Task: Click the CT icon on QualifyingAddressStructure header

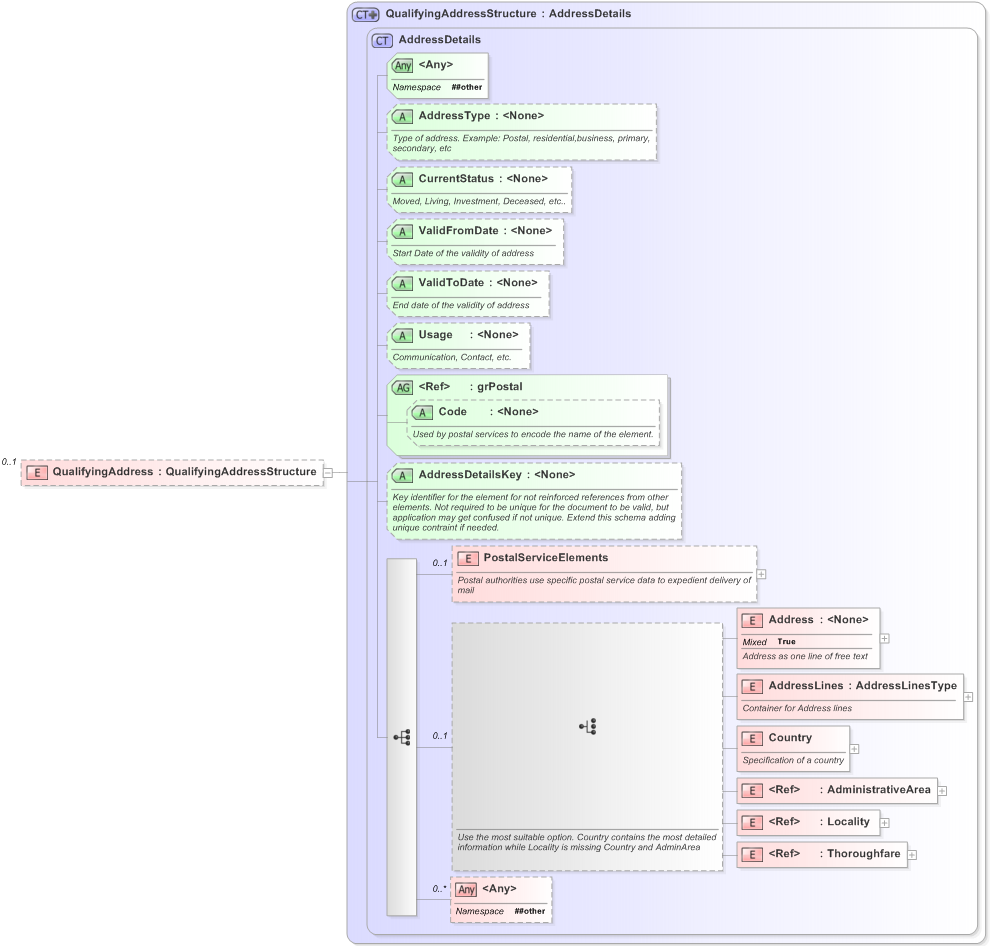Action: click(x=360, y=14)
